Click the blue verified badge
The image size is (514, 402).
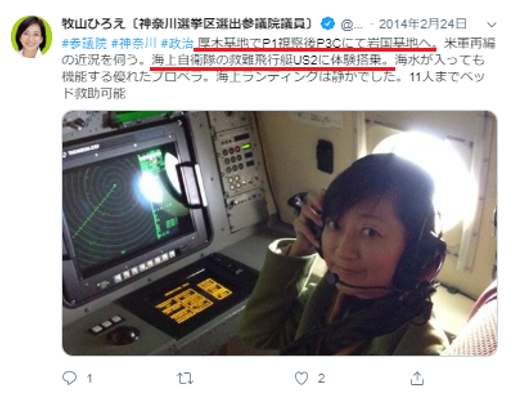pyautogui.click(x=328, y=23)
